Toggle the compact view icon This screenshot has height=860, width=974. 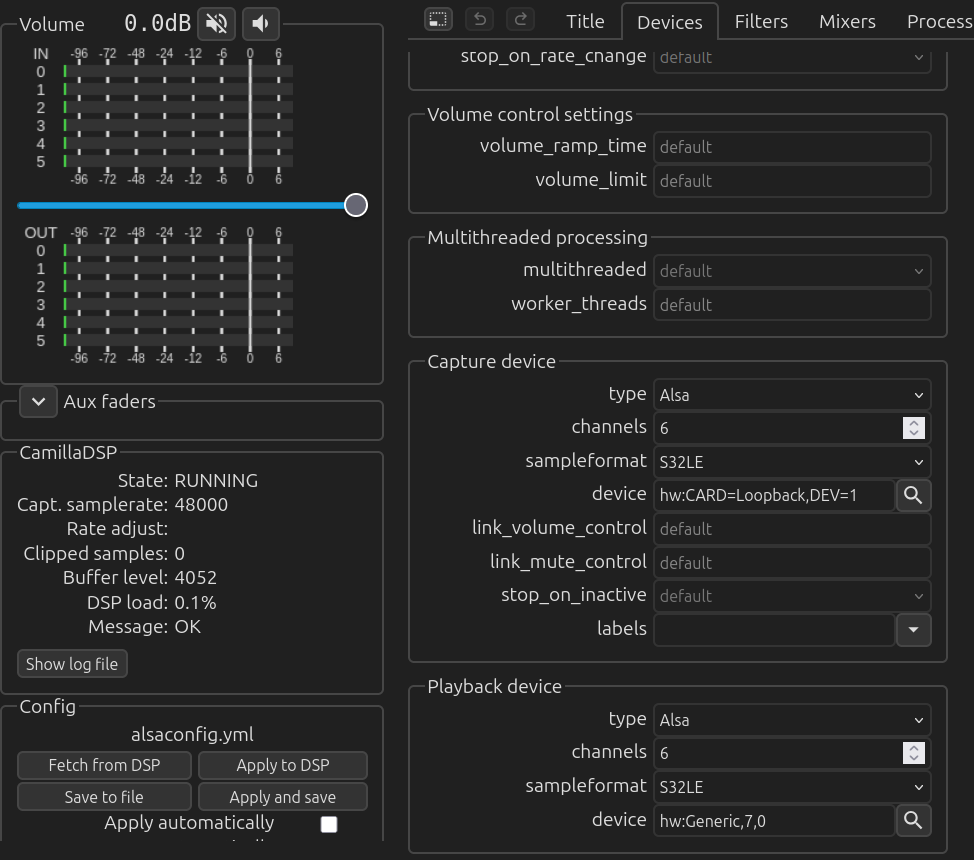pos(439,19)
